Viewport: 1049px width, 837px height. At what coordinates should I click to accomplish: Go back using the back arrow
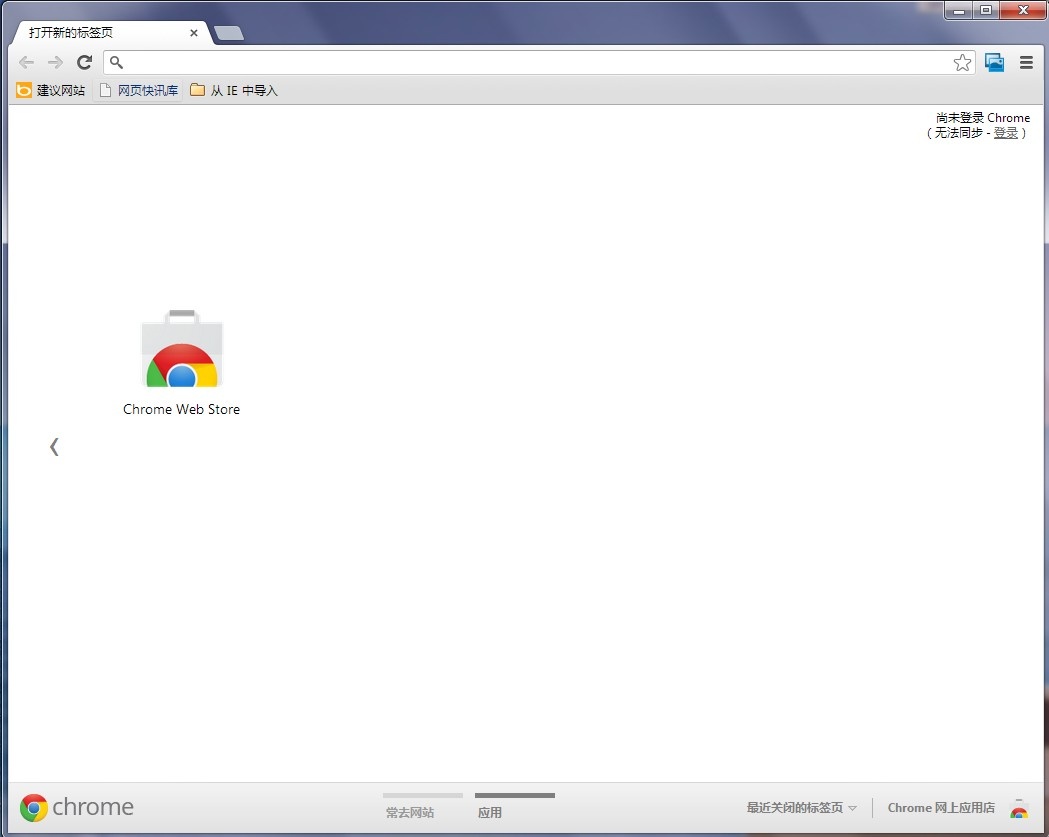pos(26,63)
